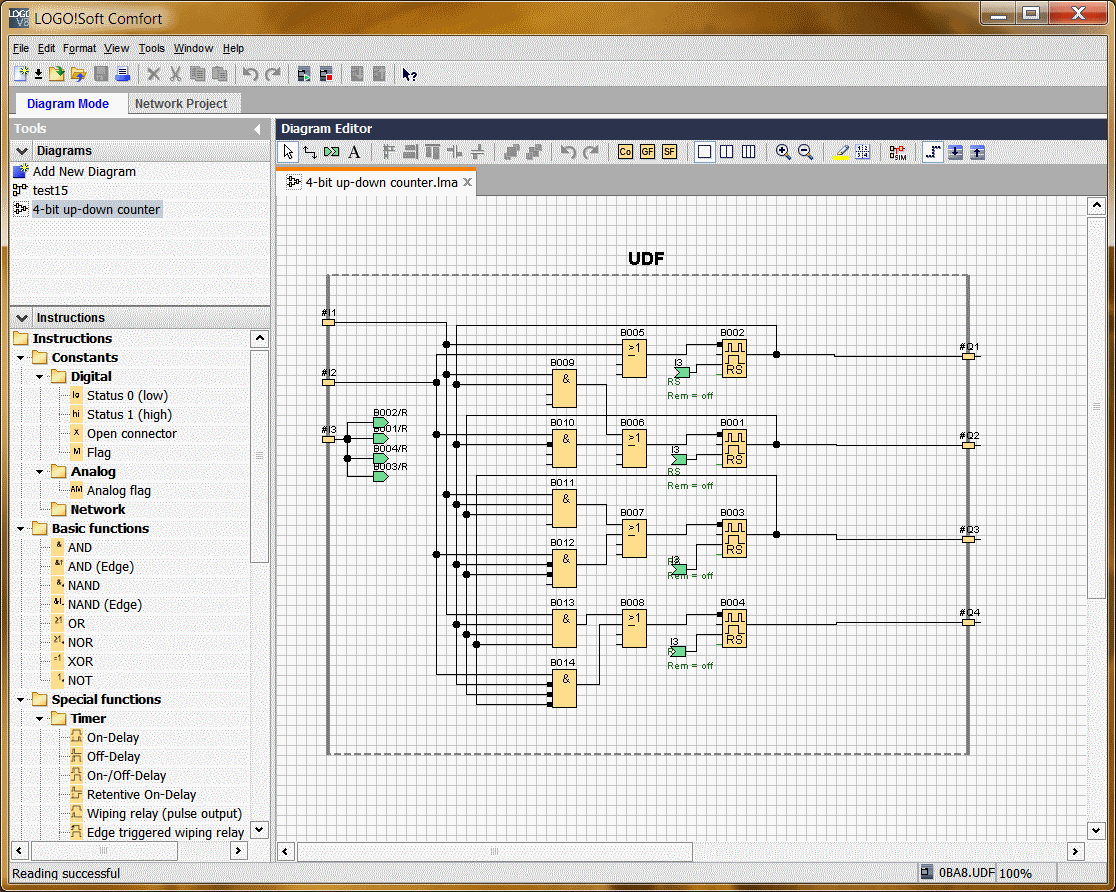Viewport: 1116px width, 892px height.
Task: Collapse the Instructions section header
Action: tap(22, 318)
